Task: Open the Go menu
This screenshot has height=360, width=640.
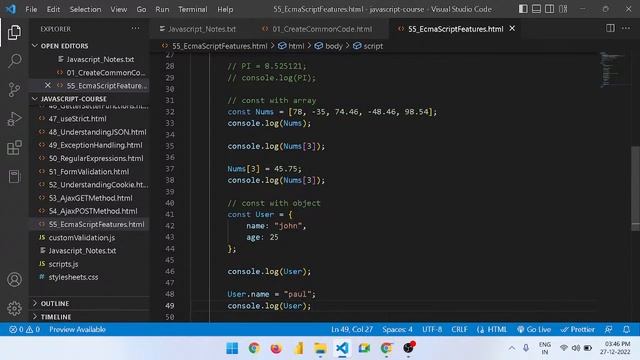Action: click(141, 9)
